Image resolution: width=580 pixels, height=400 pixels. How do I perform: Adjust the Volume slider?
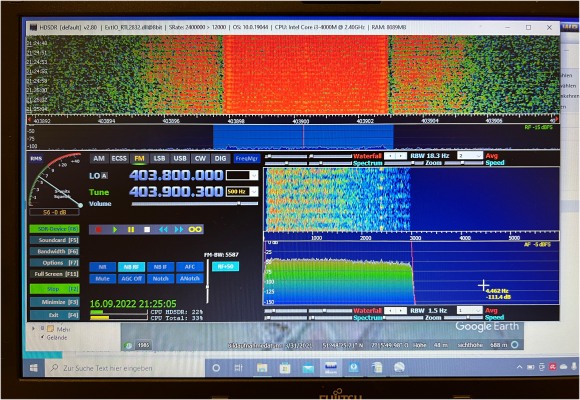point(195,204)
